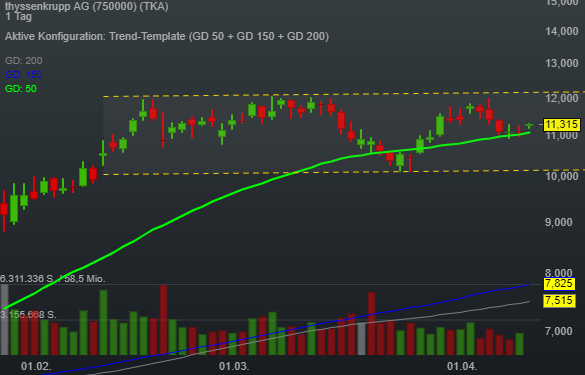Click the 6.311.336 S. volume label
This screenshot has width=585, height=375.
[x=27, y=279]
